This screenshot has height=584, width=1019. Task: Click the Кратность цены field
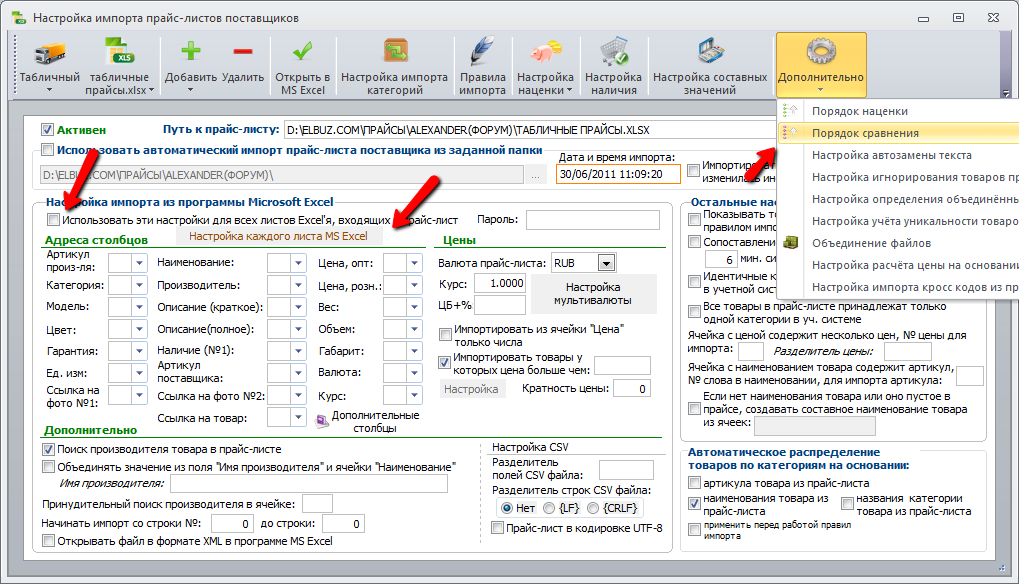[632, 388]
